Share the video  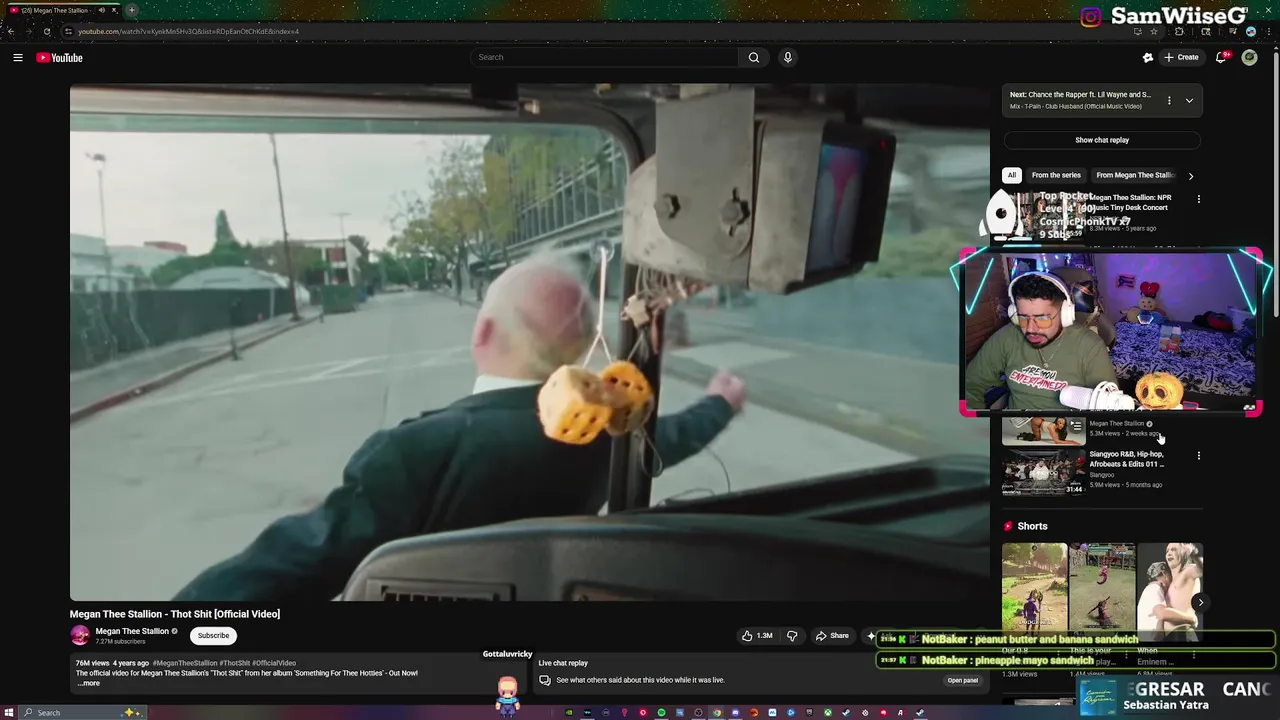[x=832, y=636]
